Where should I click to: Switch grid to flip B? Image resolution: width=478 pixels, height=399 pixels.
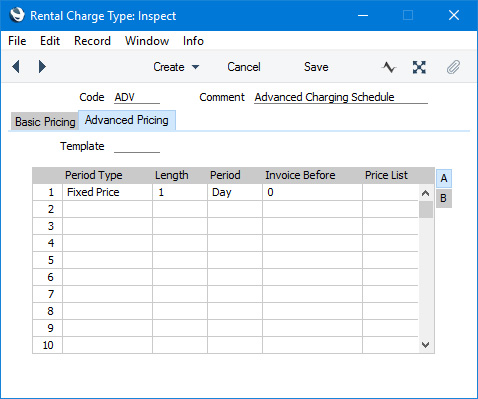click(x=444, y=198)
